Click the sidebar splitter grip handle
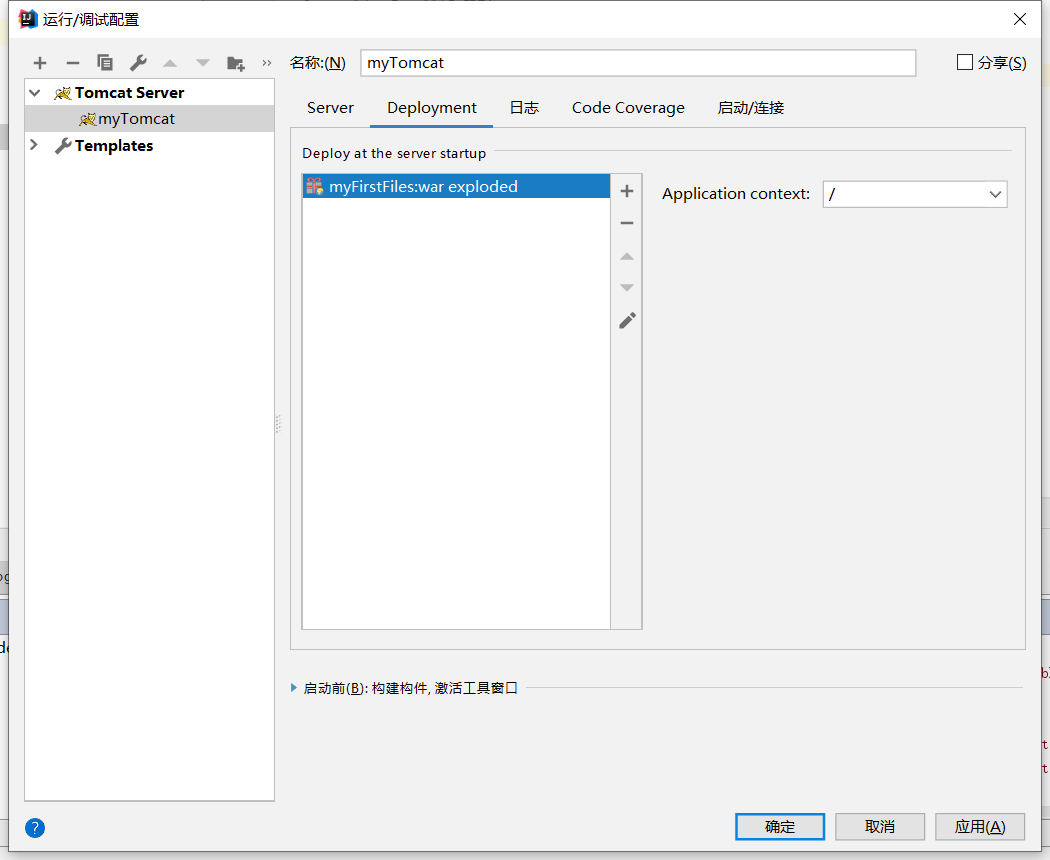Image resolution: width=1050 pixels, height=860 pixels. (x=278, y=424)
